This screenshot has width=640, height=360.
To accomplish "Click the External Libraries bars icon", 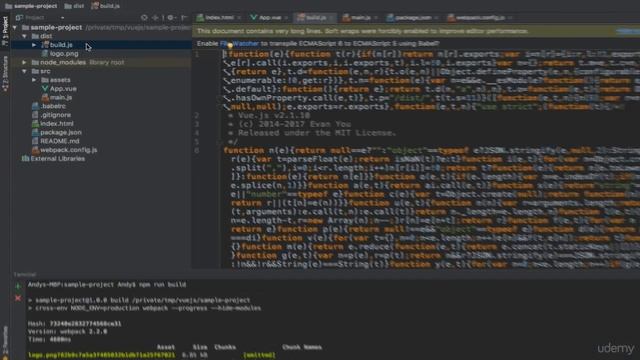I will point(25,159).
